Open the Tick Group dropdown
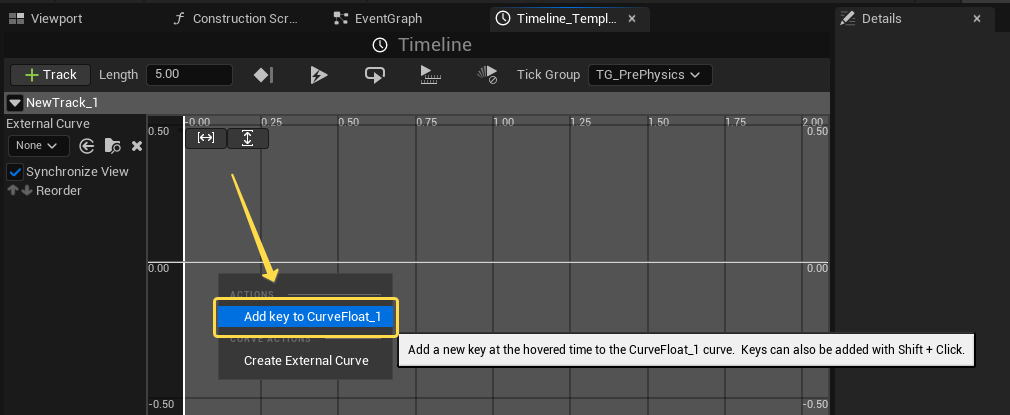This screenshot has height=415, width=1010. (x=649, y=75)
